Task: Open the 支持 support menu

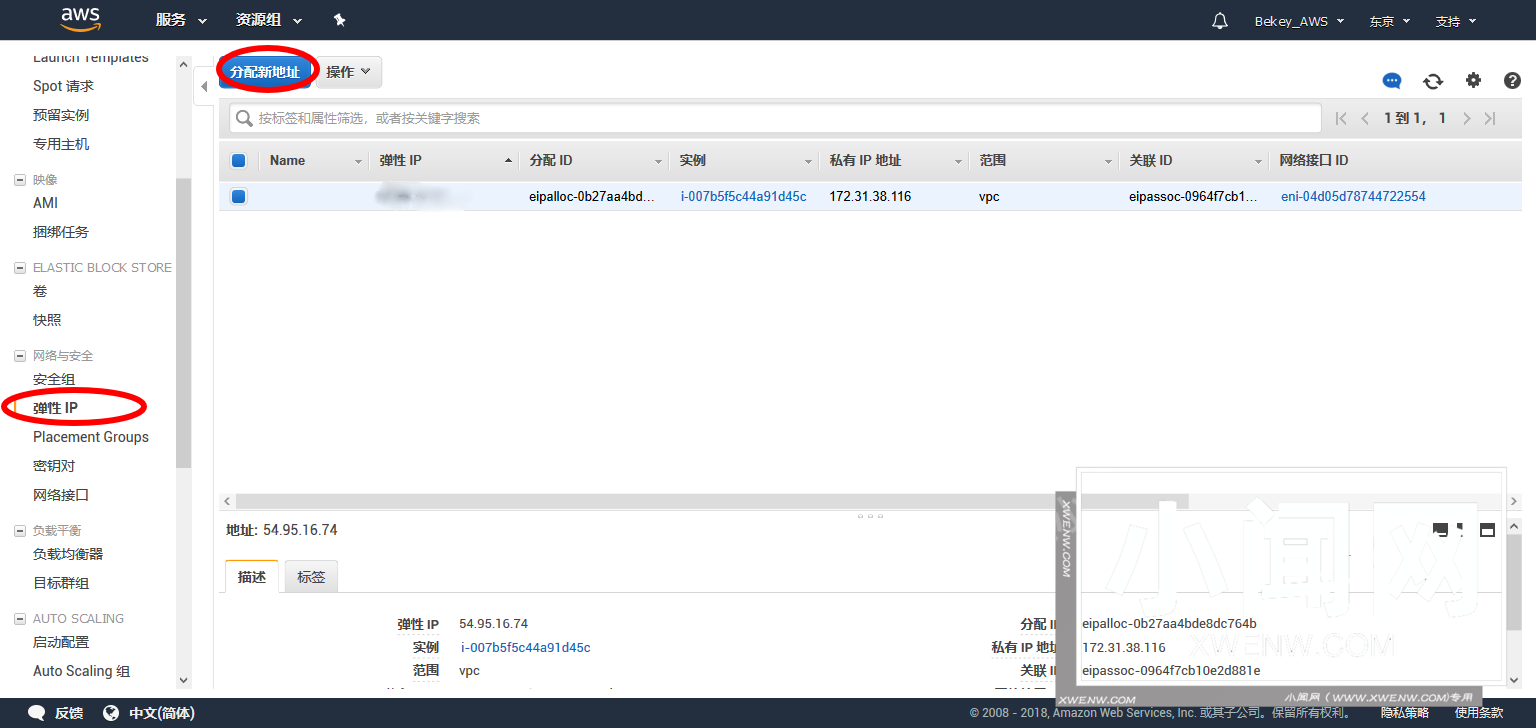Action: (x=1455, y=21)
